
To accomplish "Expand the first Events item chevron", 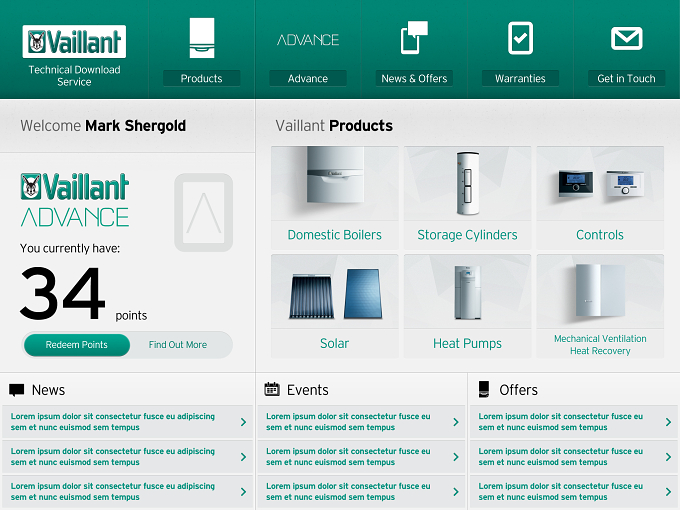I will [456, 422].
